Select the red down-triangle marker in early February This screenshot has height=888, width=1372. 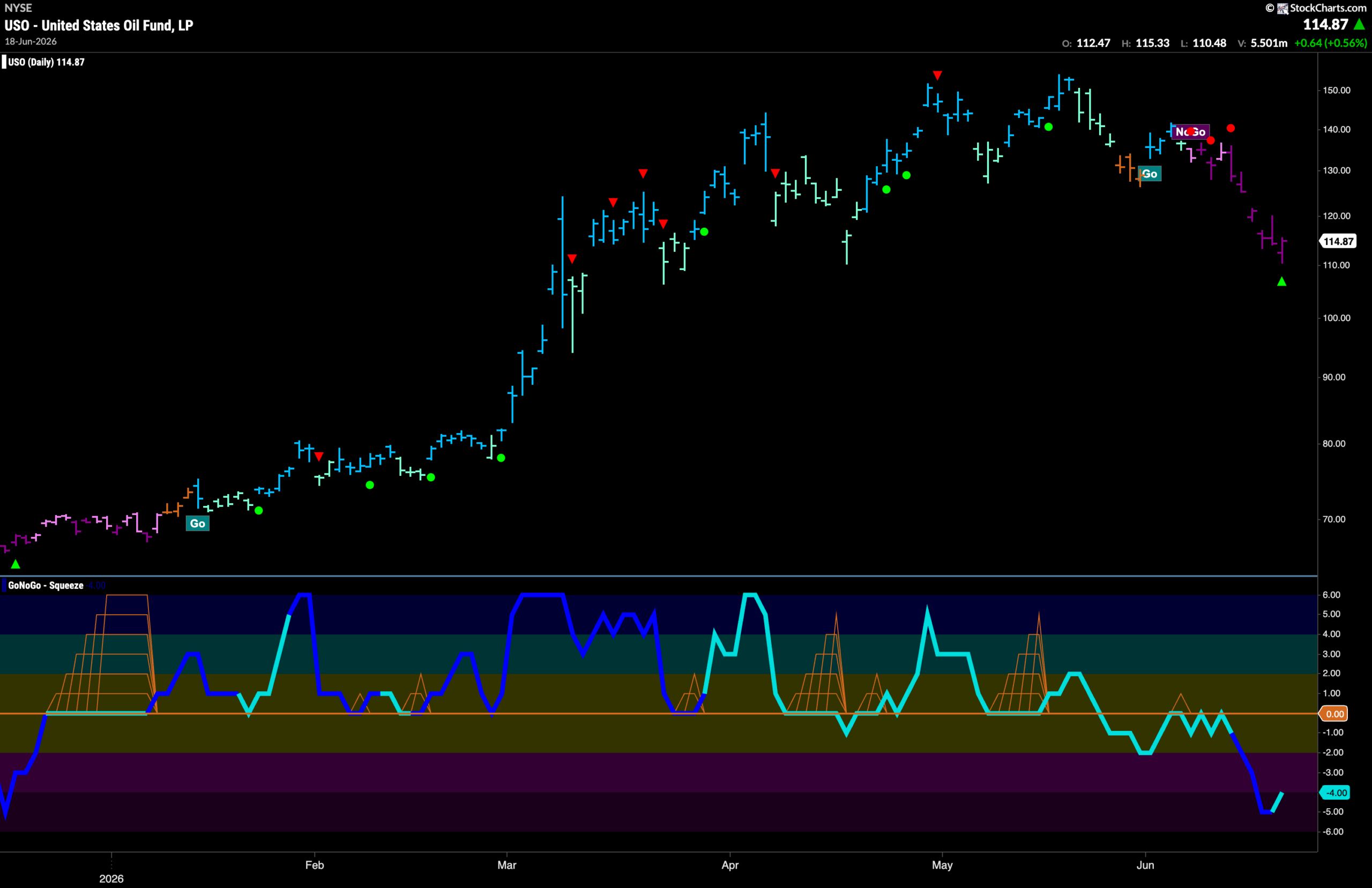click(x=319, y=457)
